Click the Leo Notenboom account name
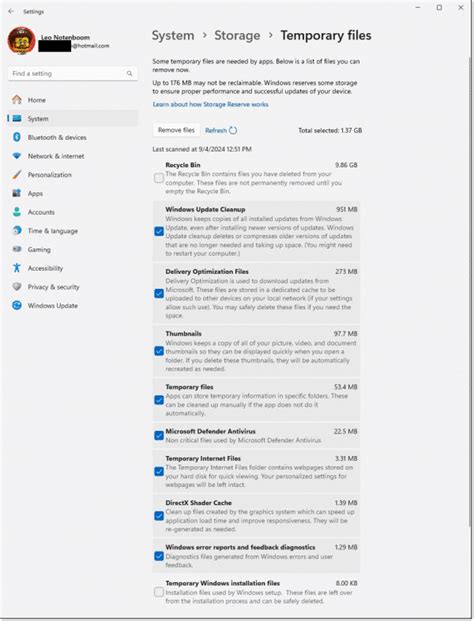This screenshot has height=621, width=474. pyautogui.click(x=65, y=37)
